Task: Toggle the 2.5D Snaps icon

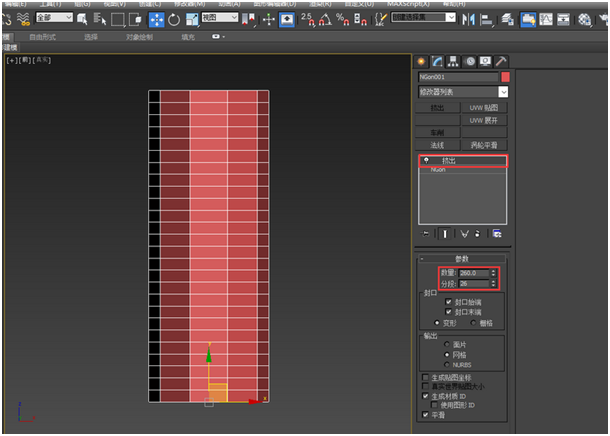Action: point(308,19)
